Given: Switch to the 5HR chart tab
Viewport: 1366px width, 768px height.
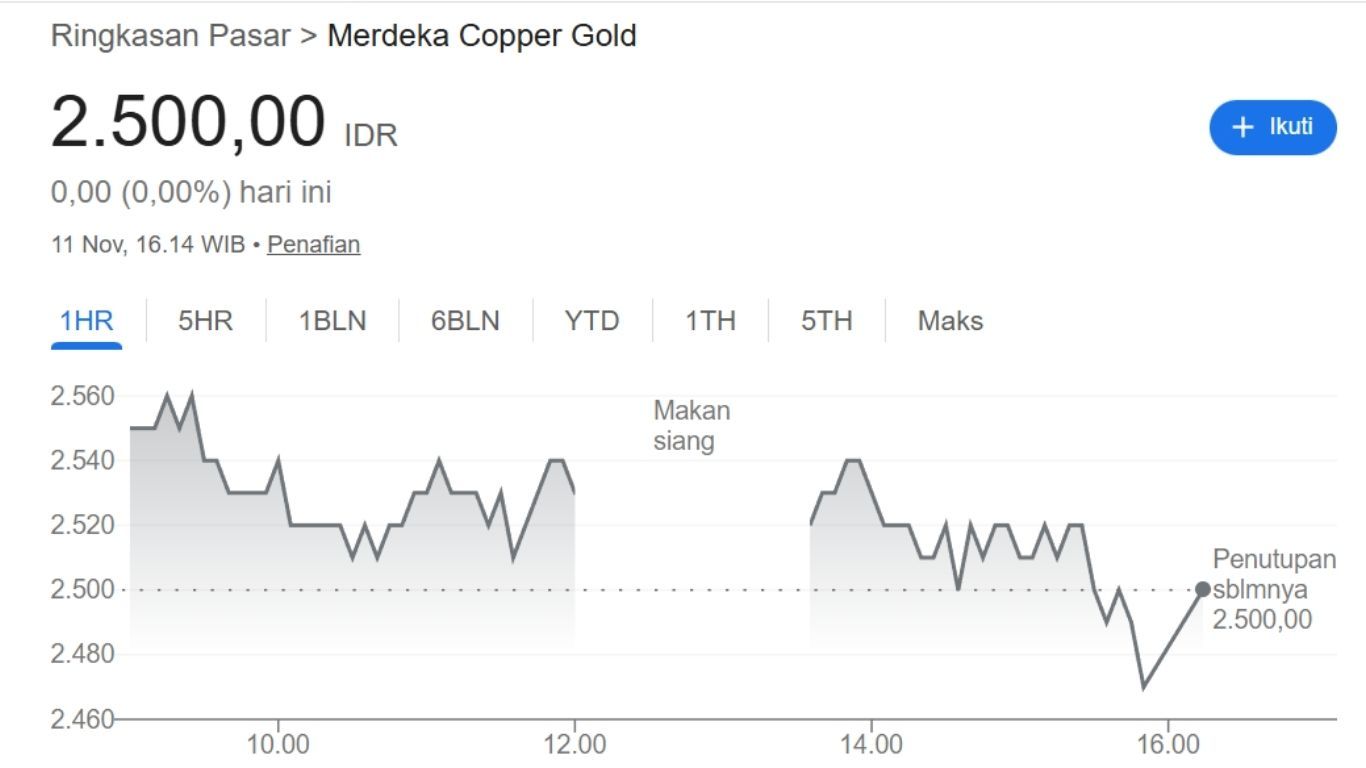Looking at the screenshot, I should point(205,321).
